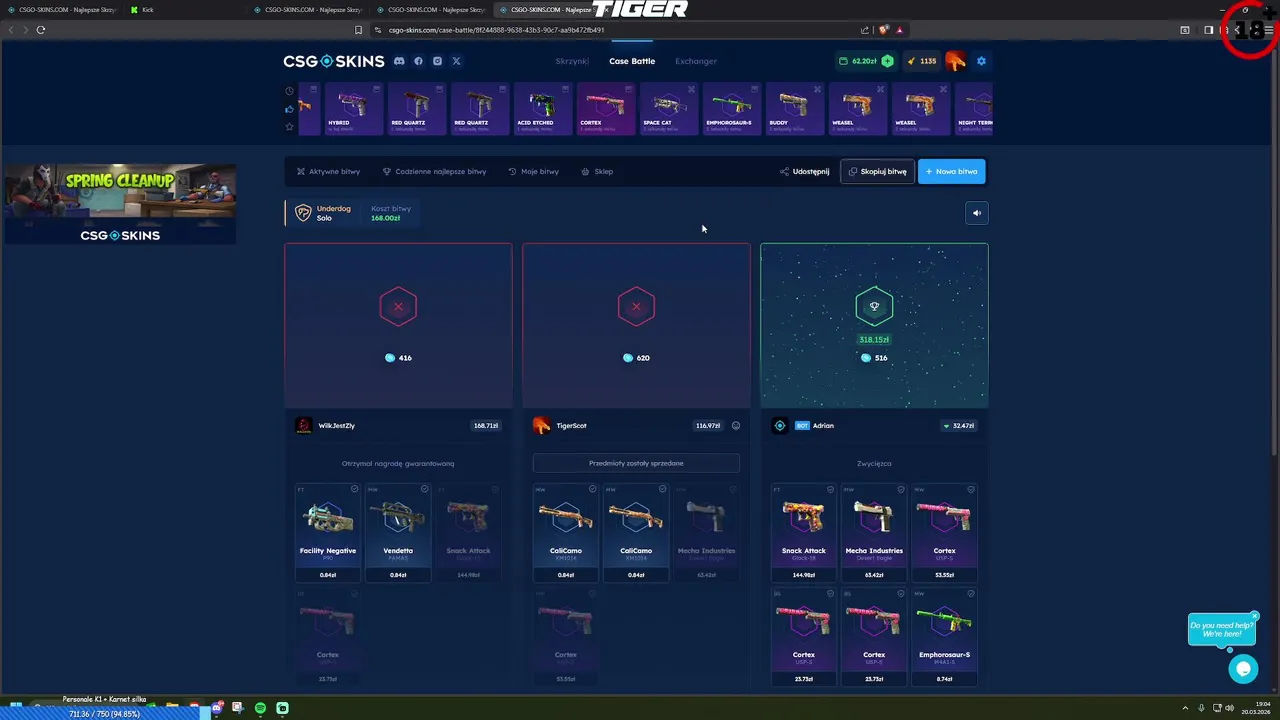Click the Facility Negative item check mark

(x=354, y=489)
